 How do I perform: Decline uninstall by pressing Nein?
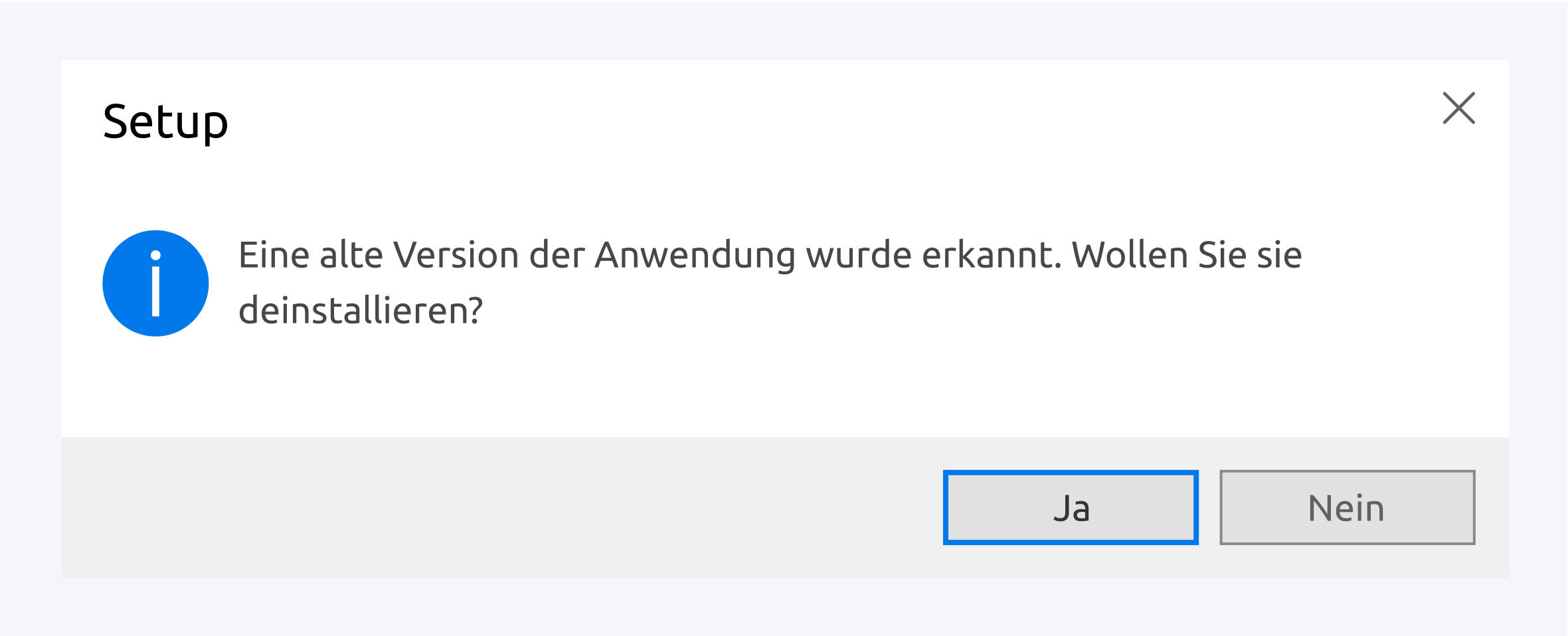tap(1347, 508)
